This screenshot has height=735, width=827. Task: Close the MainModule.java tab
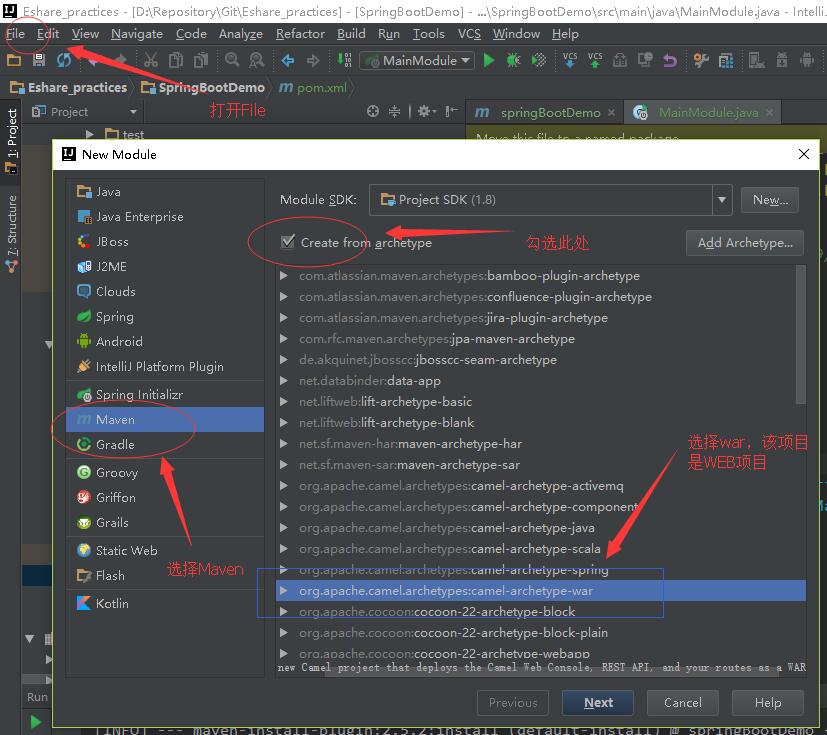pos(770,112)
